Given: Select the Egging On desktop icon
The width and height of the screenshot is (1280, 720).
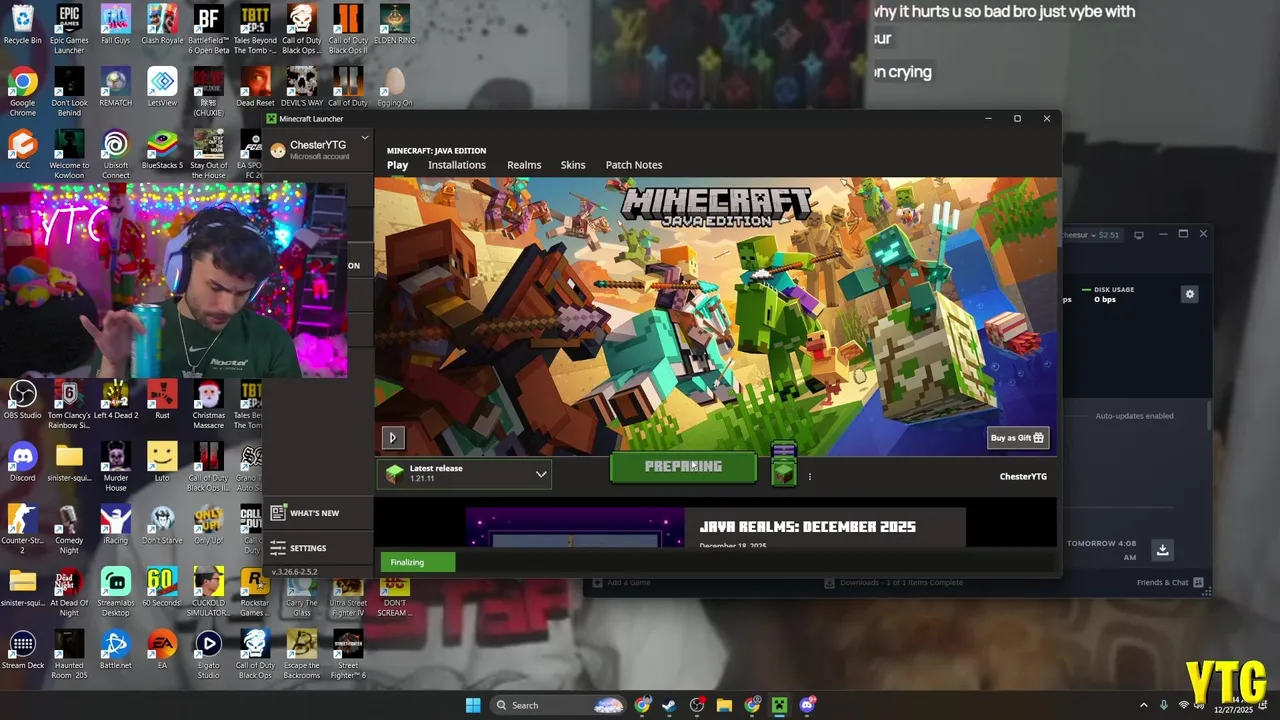Looking at the screenshot, I should point(394,87).
